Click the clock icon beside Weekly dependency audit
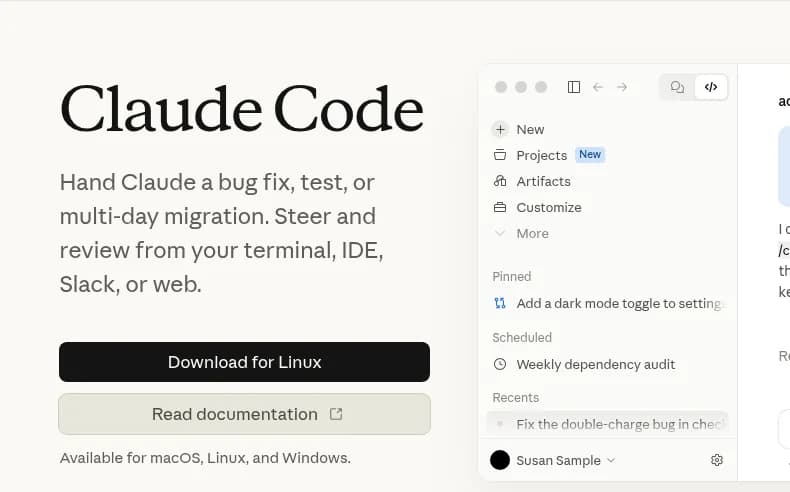 pos(500,364)
